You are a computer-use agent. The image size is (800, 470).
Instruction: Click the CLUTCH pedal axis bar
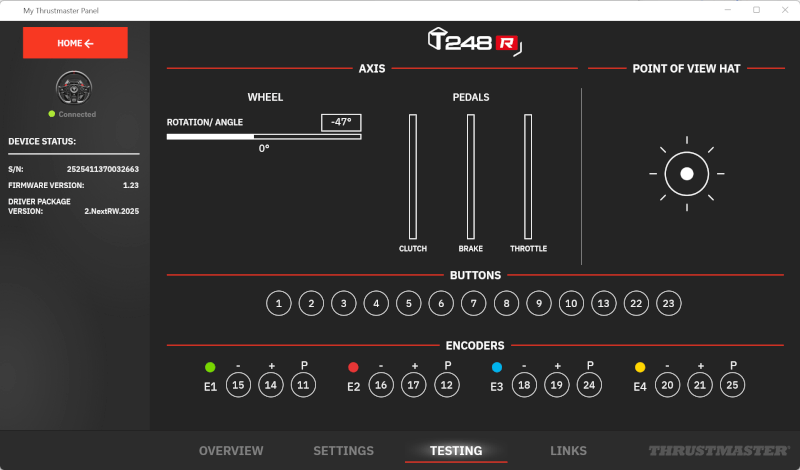[413, 177]
